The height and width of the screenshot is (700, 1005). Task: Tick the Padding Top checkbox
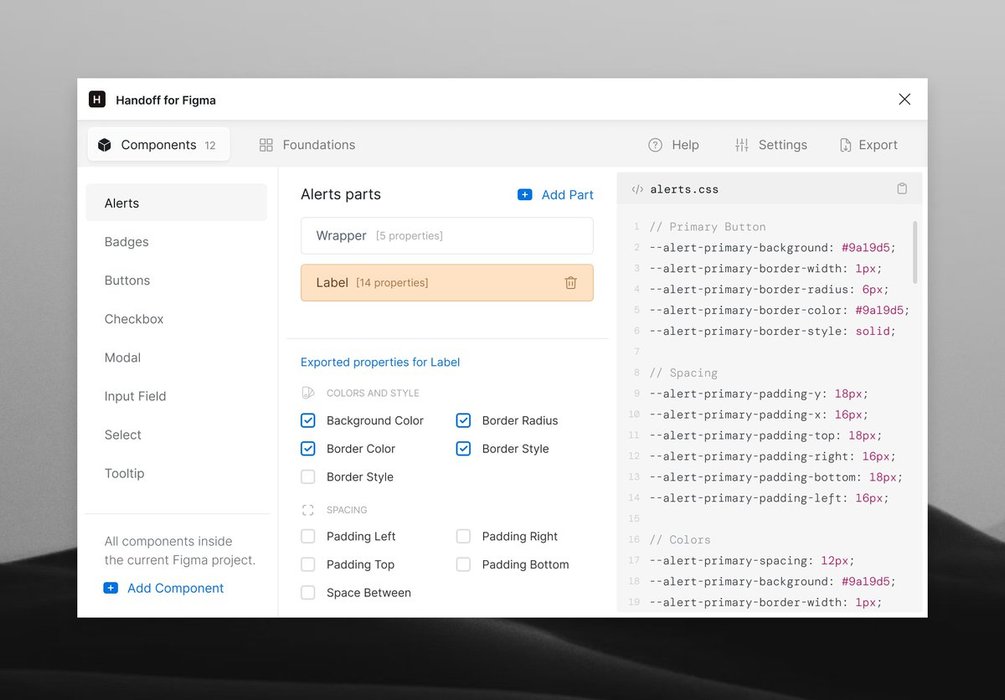pos(308,564)
